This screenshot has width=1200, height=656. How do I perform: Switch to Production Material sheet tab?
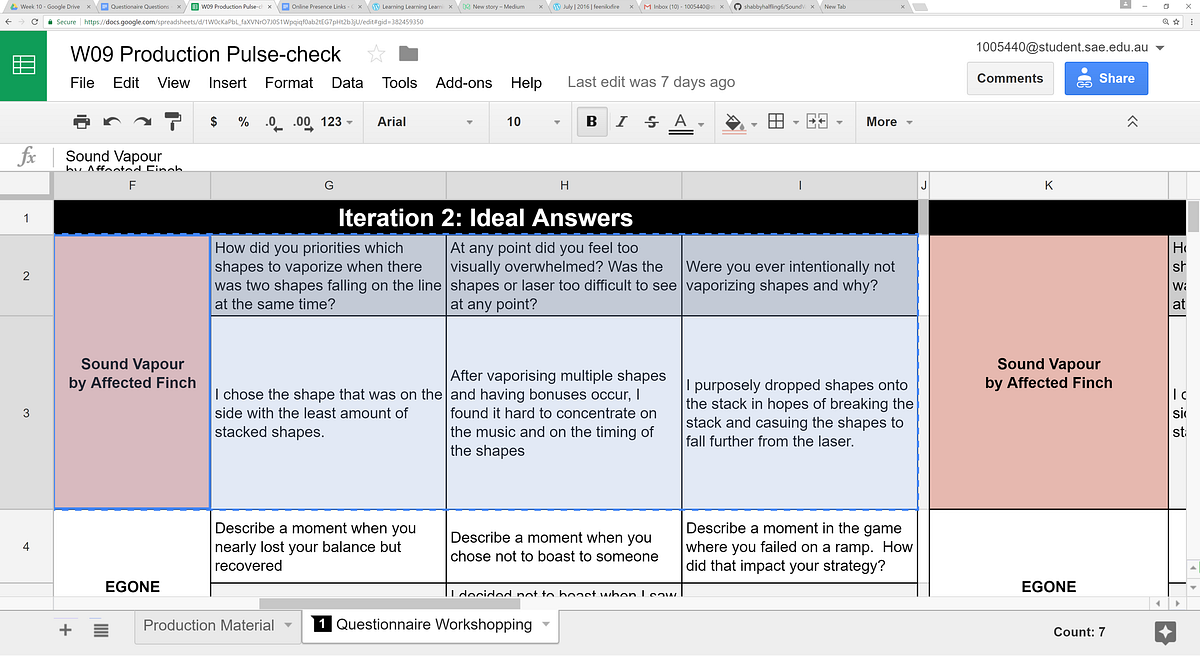[208, 625]
